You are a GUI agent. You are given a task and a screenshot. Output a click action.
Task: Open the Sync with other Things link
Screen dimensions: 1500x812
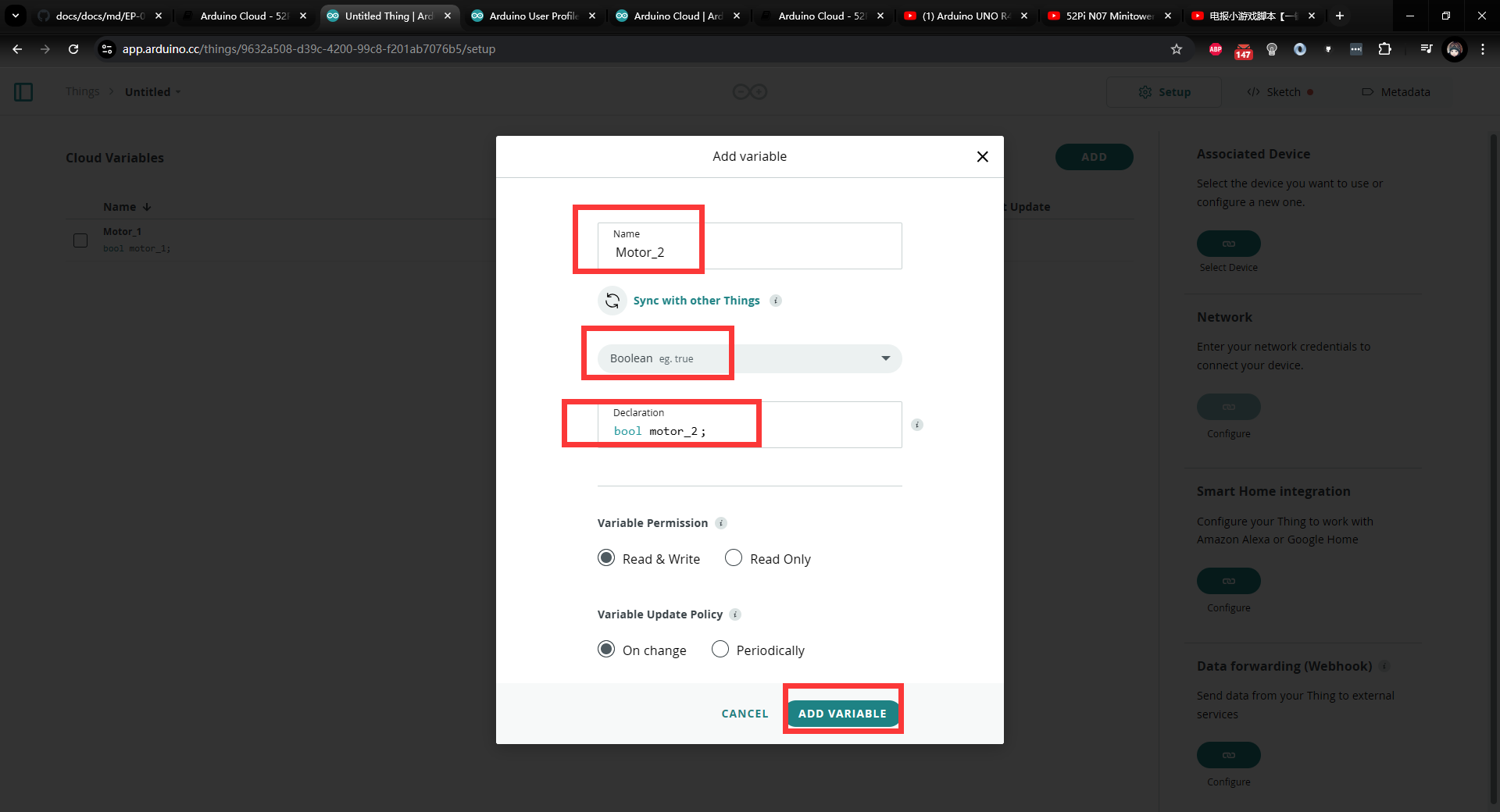pyautogui.click(x=696, y=301)
